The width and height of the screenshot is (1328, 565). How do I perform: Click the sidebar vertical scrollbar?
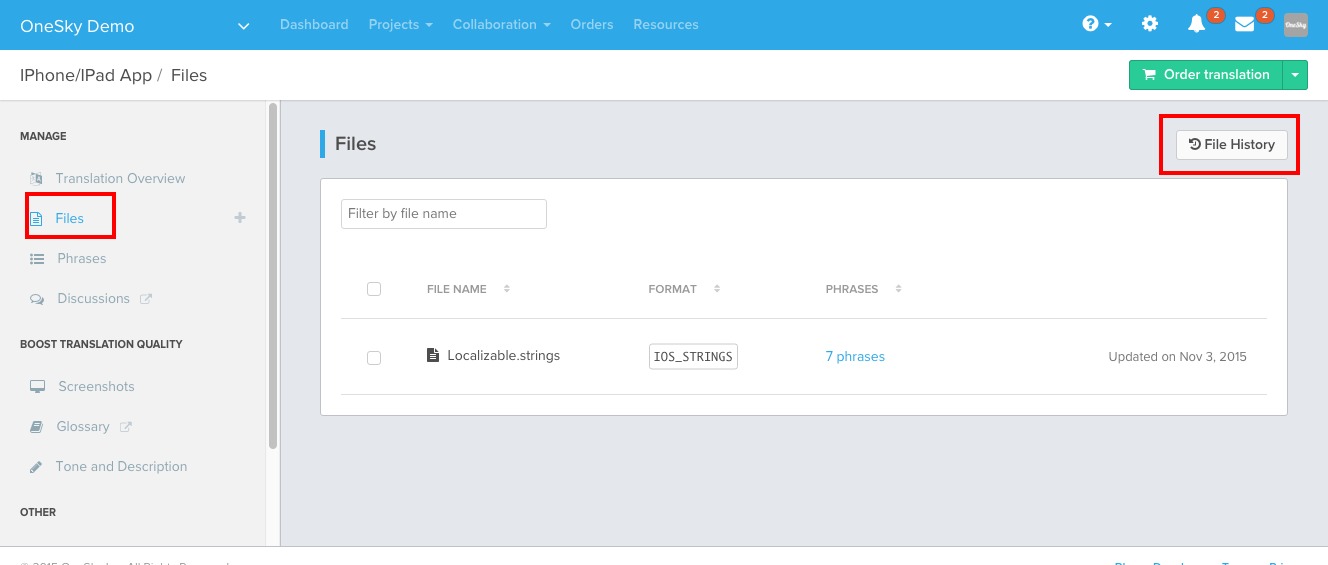(x=273, y=276)
